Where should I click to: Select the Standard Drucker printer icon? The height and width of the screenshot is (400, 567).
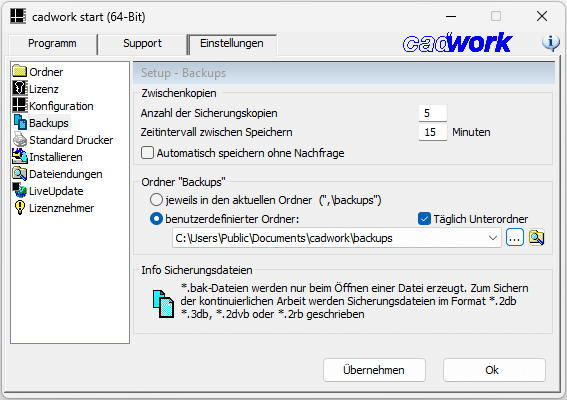20,139
